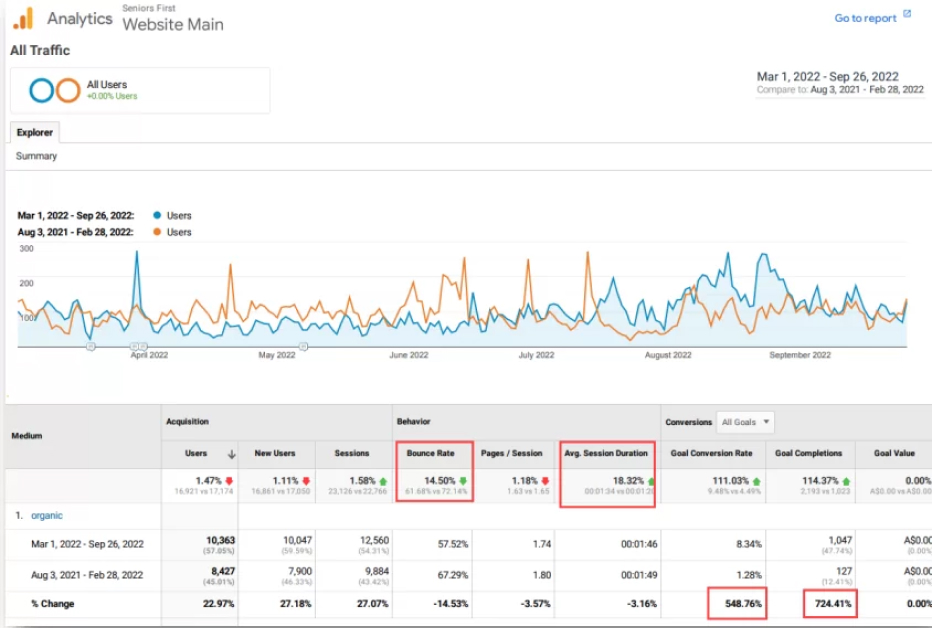
Task: Follow the Go to report link
Action: pyautogui.click(x=865, y=18)
